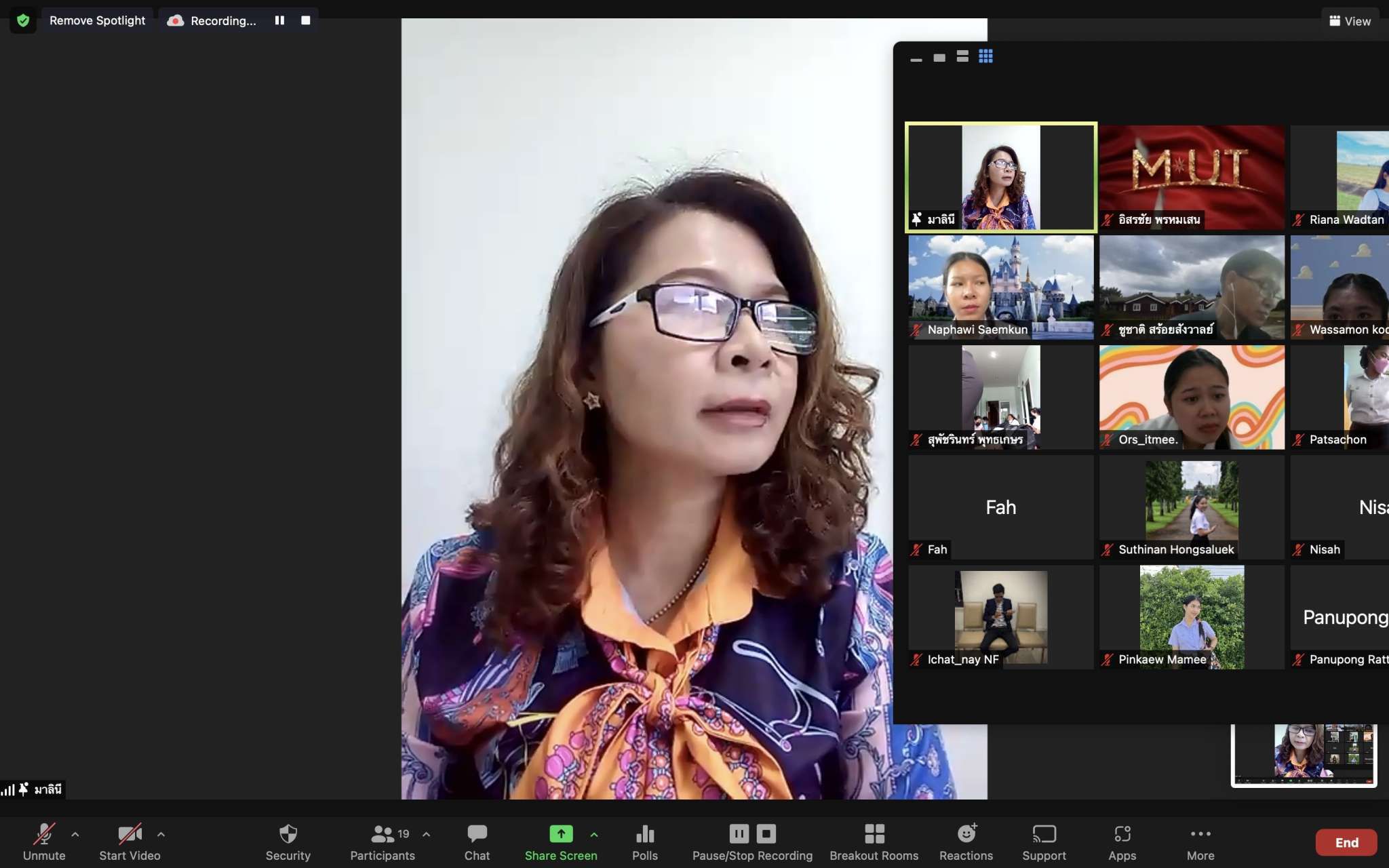The width and height of the screenshot is (1389, 868).
Task: Click the Remove Spotlight button
Action: coord(97,20)
